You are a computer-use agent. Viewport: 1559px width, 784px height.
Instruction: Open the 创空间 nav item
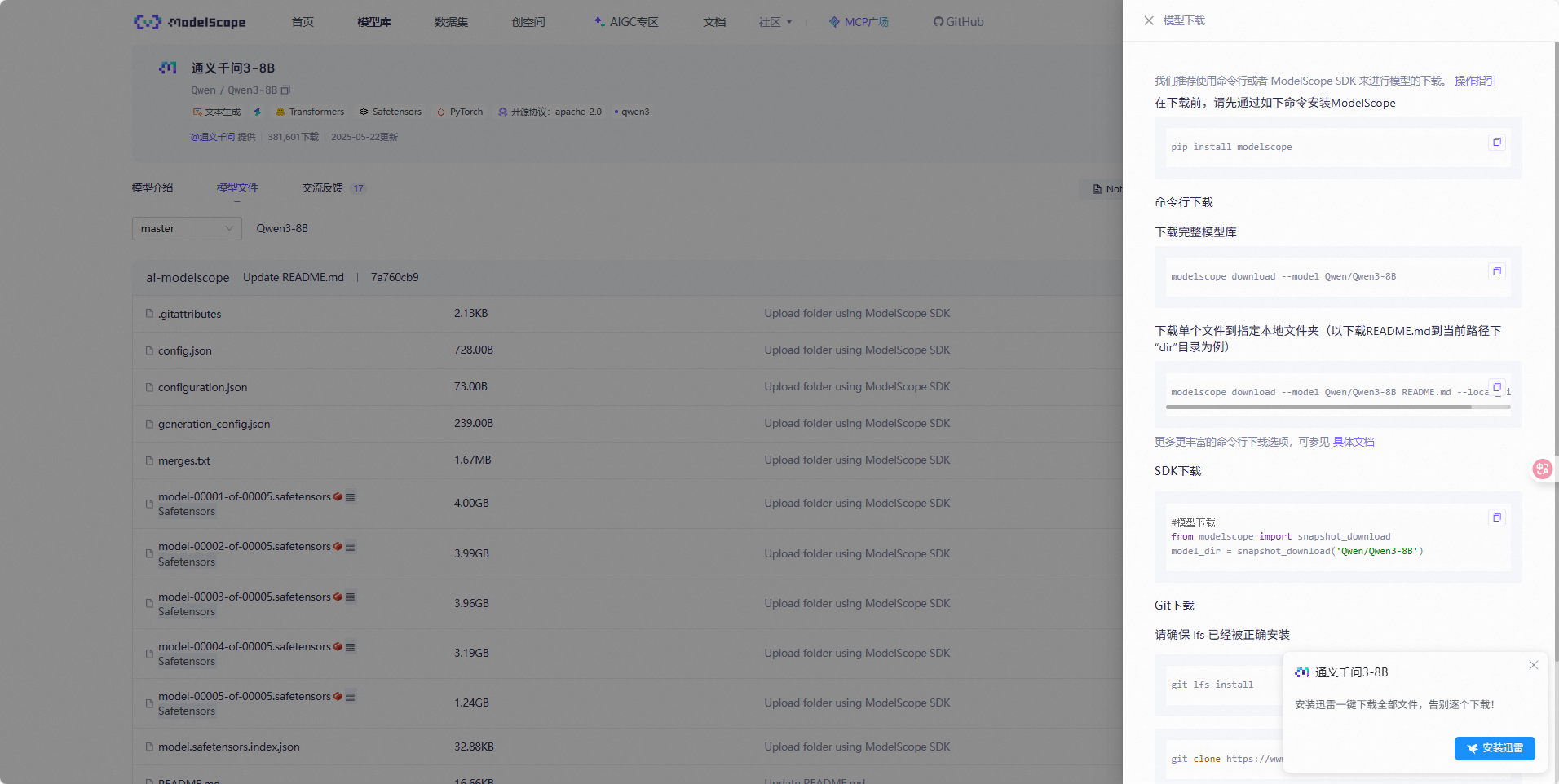click(528, 22)
